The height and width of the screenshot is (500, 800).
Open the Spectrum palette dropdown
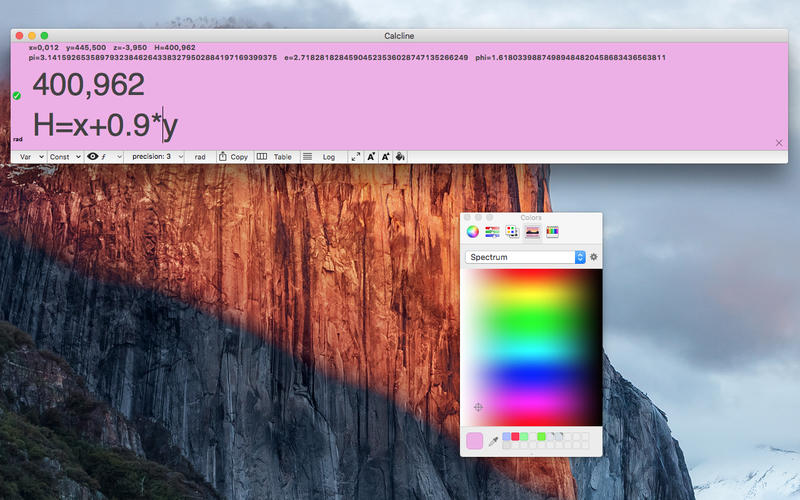tap(525, 257)
